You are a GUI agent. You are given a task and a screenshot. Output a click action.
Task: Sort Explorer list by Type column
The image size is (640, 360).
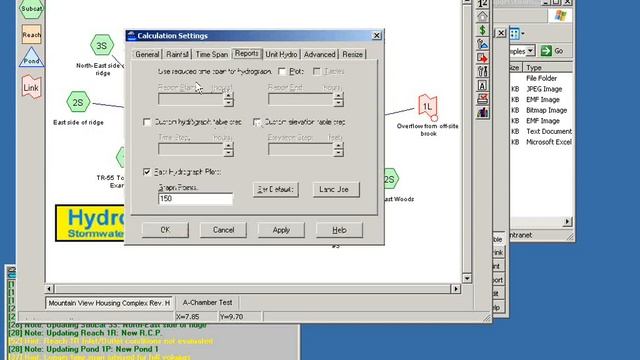click(547, 67)
